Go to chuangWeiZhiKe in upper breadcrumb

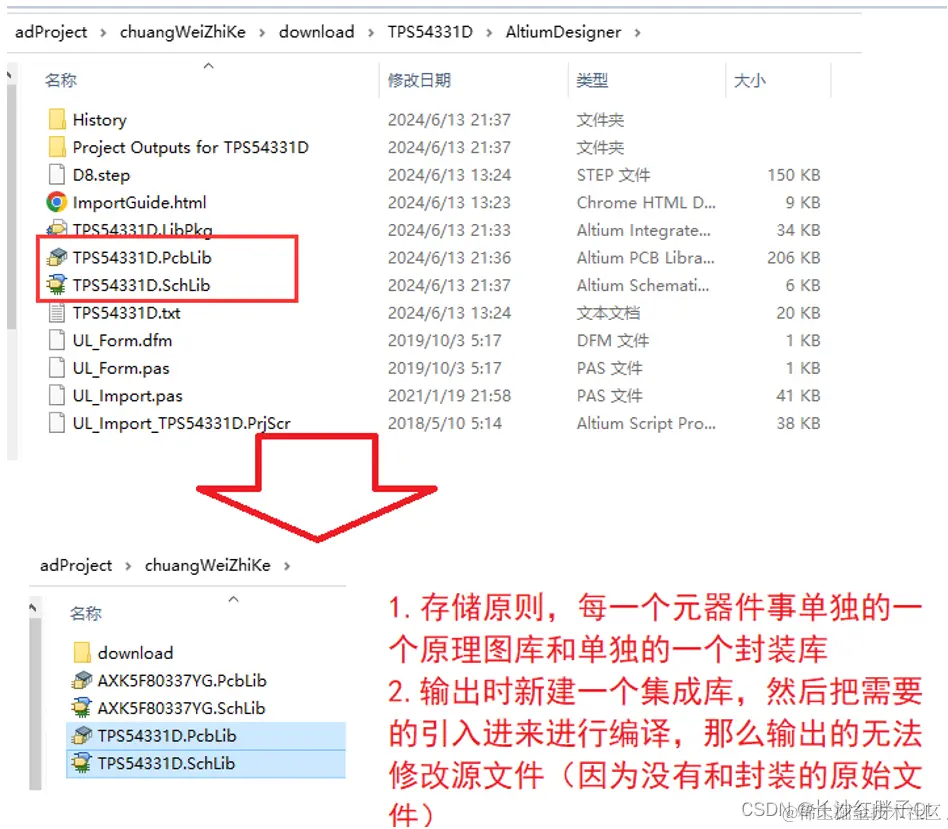tap(183, 31)
